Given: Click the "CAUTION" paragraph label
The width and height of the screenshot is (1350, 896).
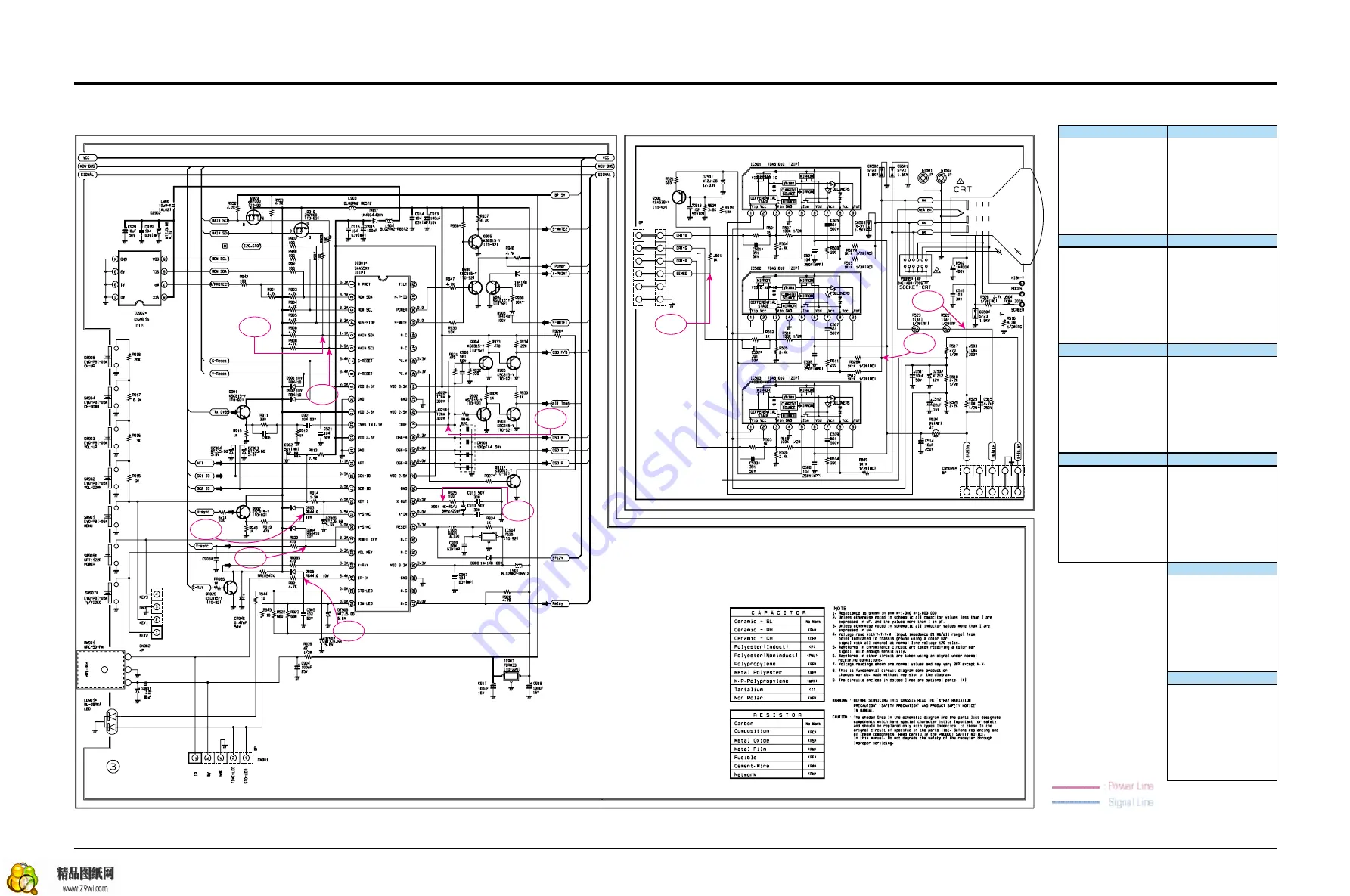Looking at the screenshot, I should (x=839, y=717).
